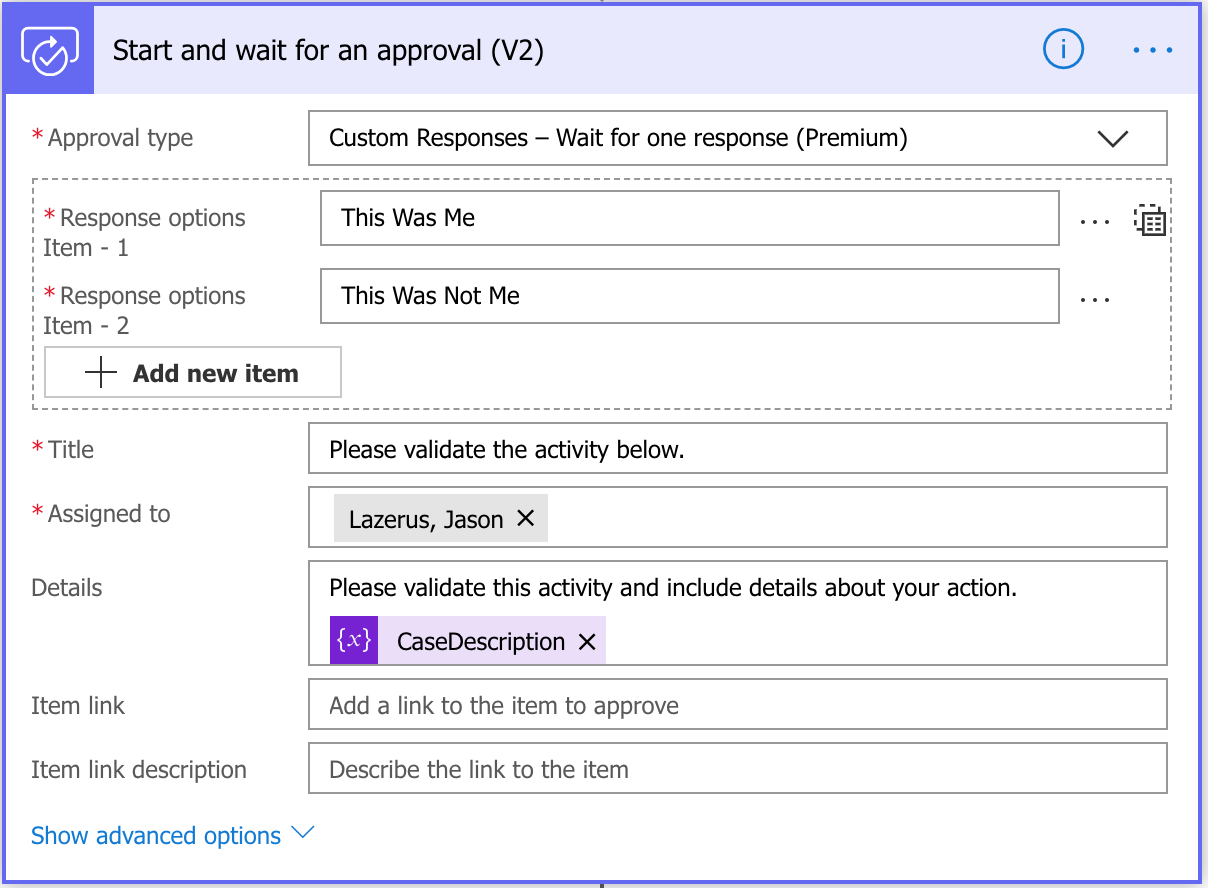Open the ellipsis menu for Response options Item-1
The height and width of the screenshot is (888, 1208).
click(1095, 218)
